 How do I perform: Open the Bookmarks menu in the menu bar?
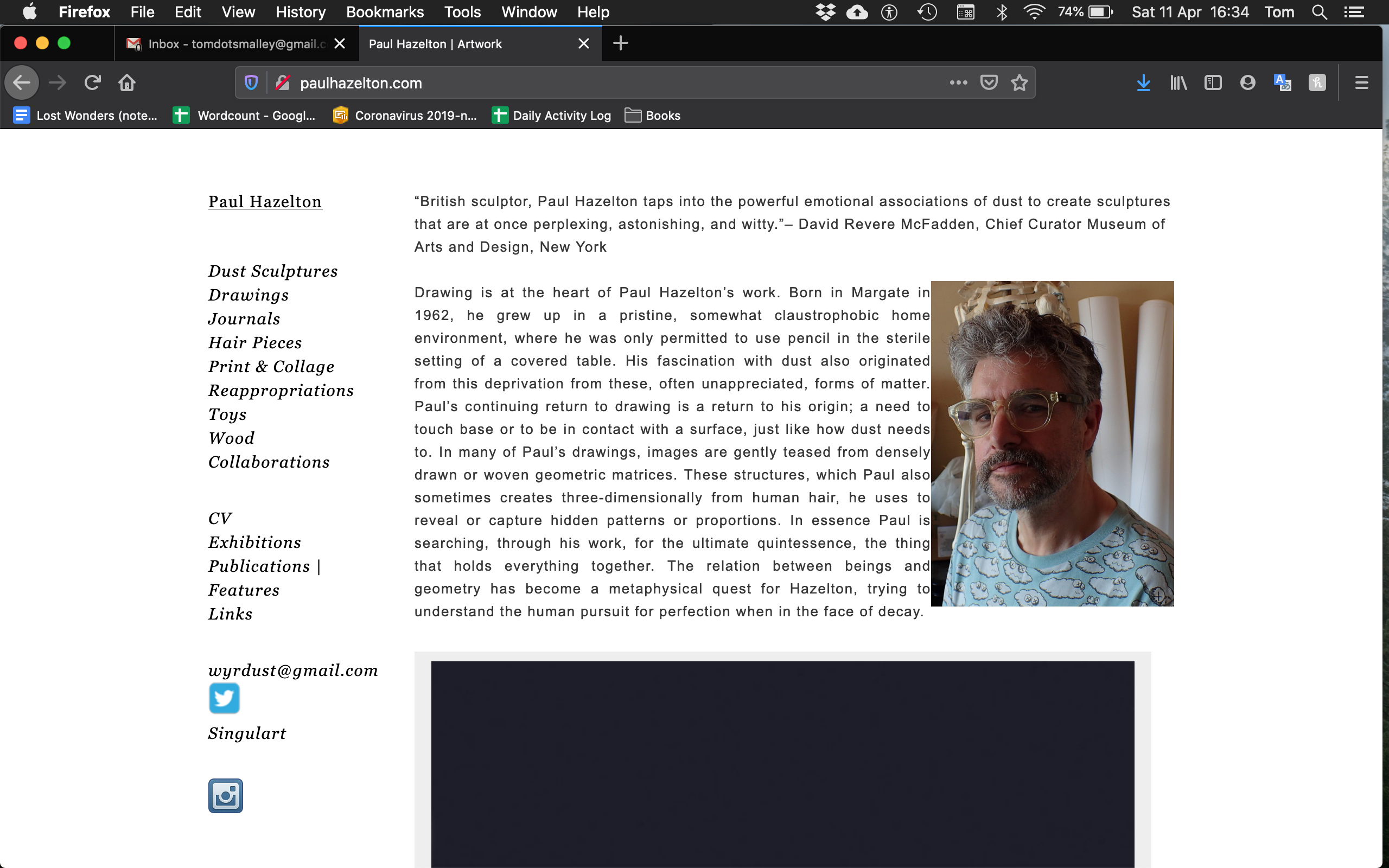pyautogui.click(x=385, y=12)
